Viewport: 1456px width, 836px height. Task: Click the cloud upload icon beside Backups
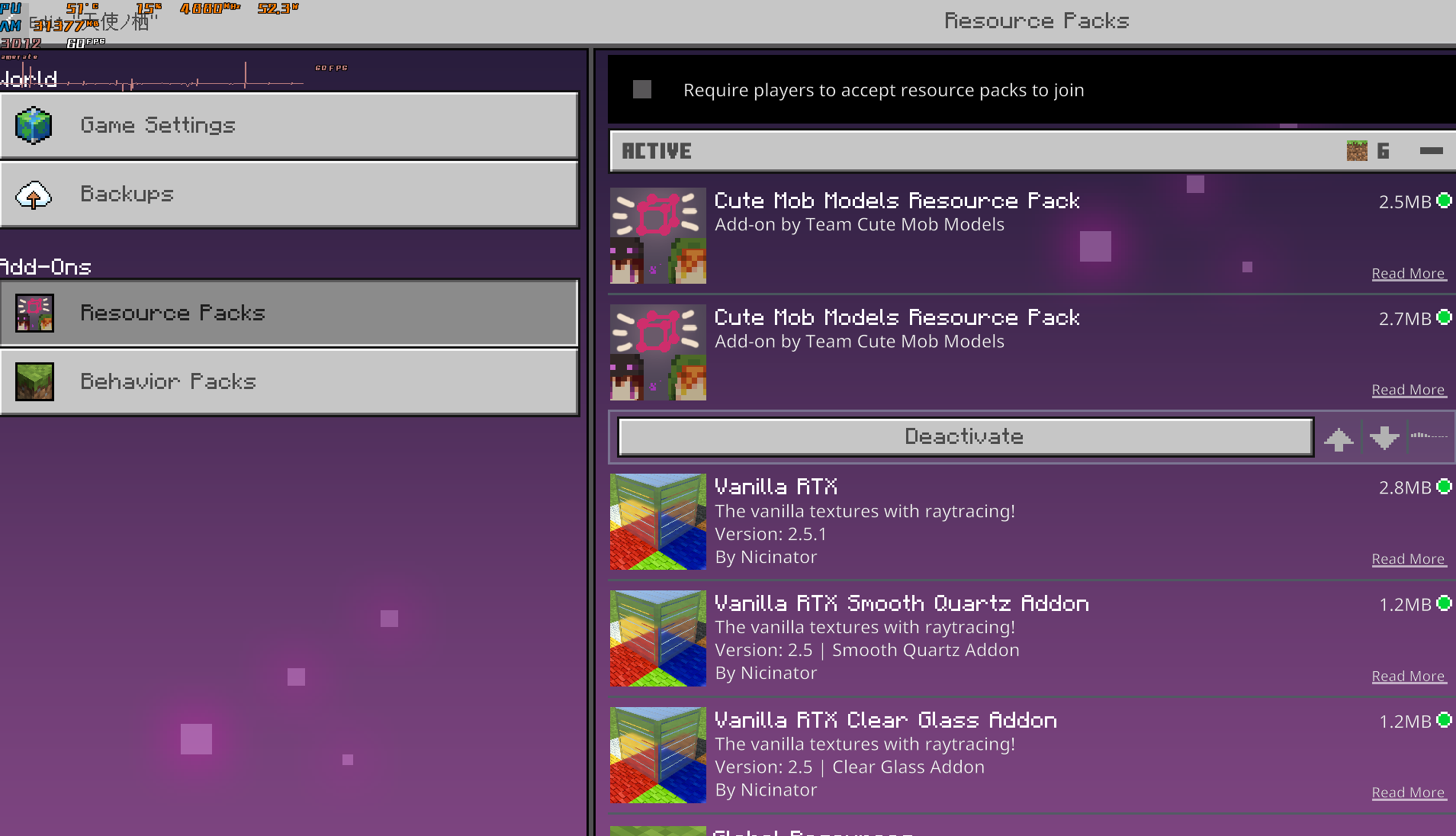[x=34, y=195]
